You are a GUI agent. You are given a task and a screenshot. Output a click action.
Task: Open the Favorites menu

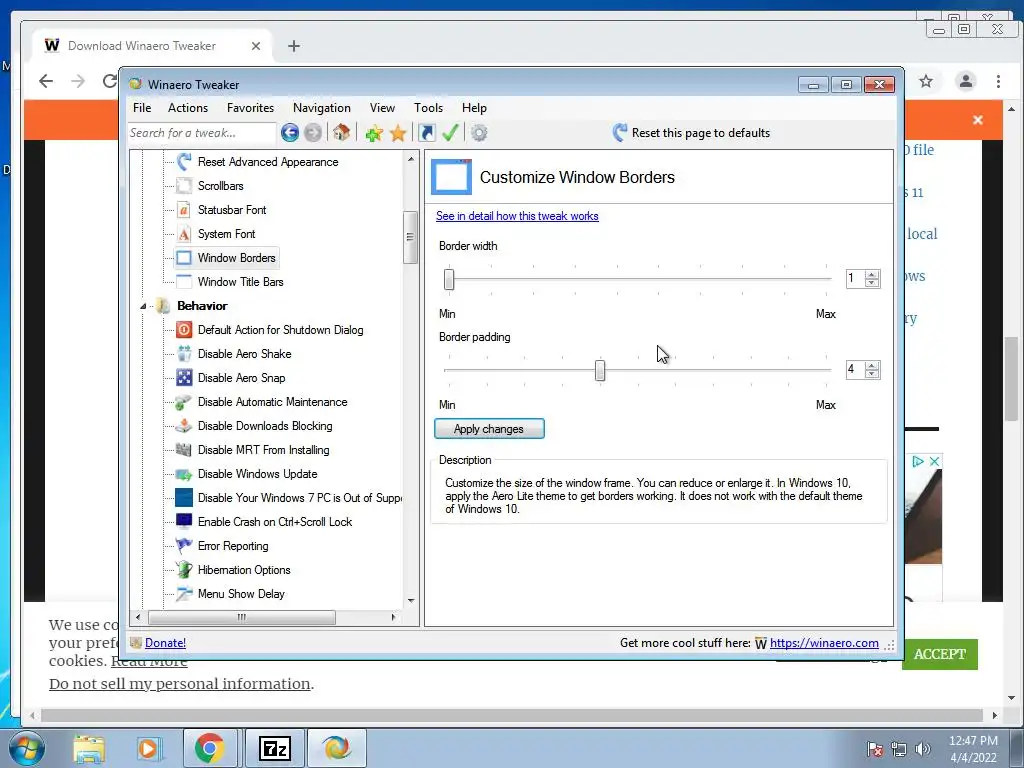tap(250, 108)
